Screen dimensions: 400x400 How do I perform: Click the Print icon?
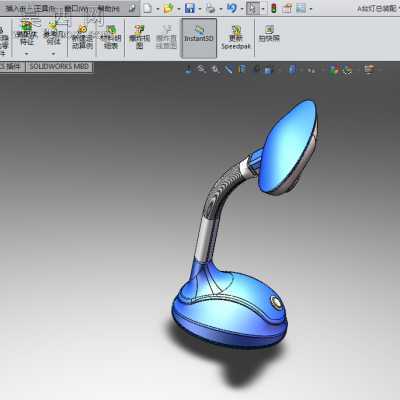[x=210, y=8]
